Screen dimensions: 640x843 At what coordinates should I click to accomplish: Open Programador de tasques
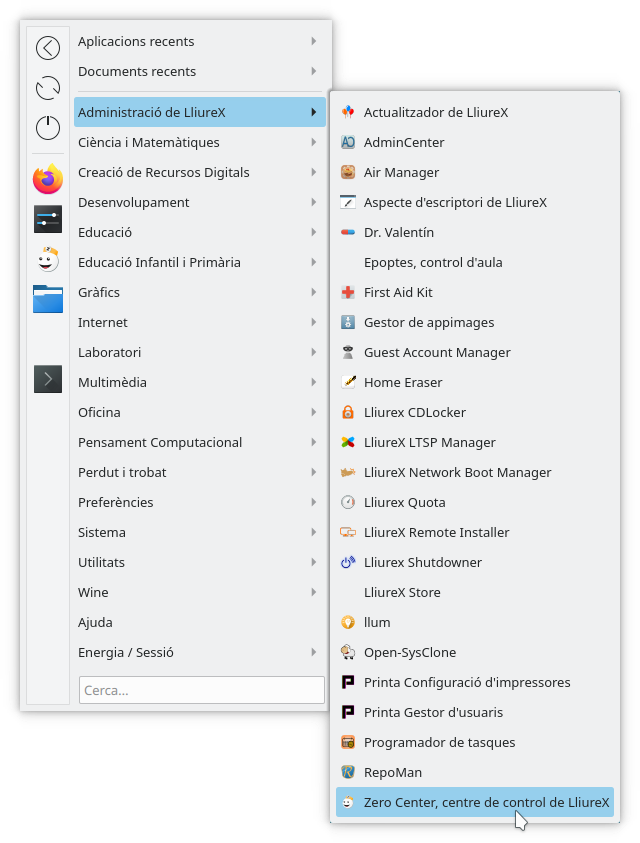coord(440,742)
